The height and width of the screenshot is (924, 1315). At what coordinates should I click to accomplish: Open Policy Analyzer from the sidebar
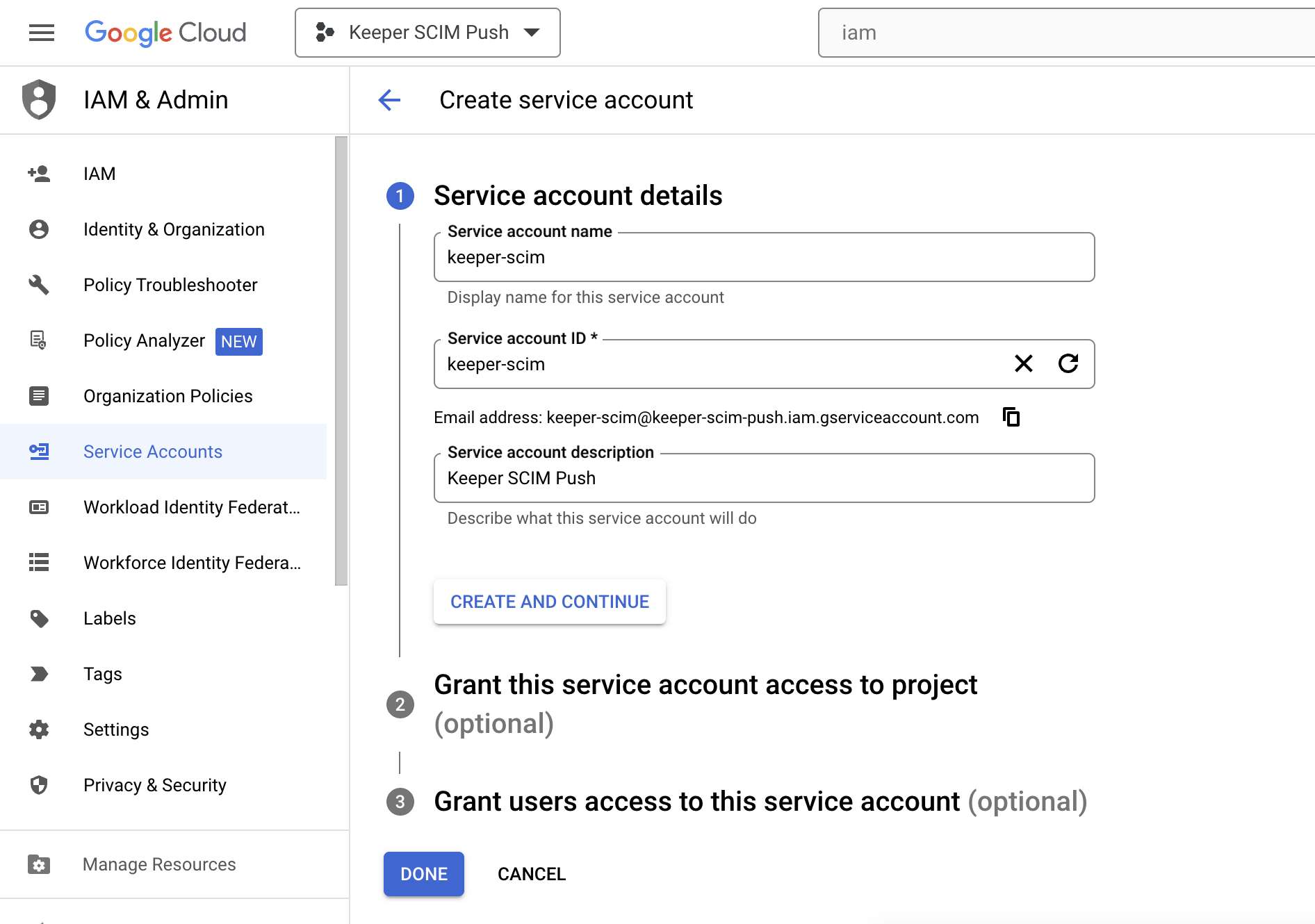pos(144,340)
